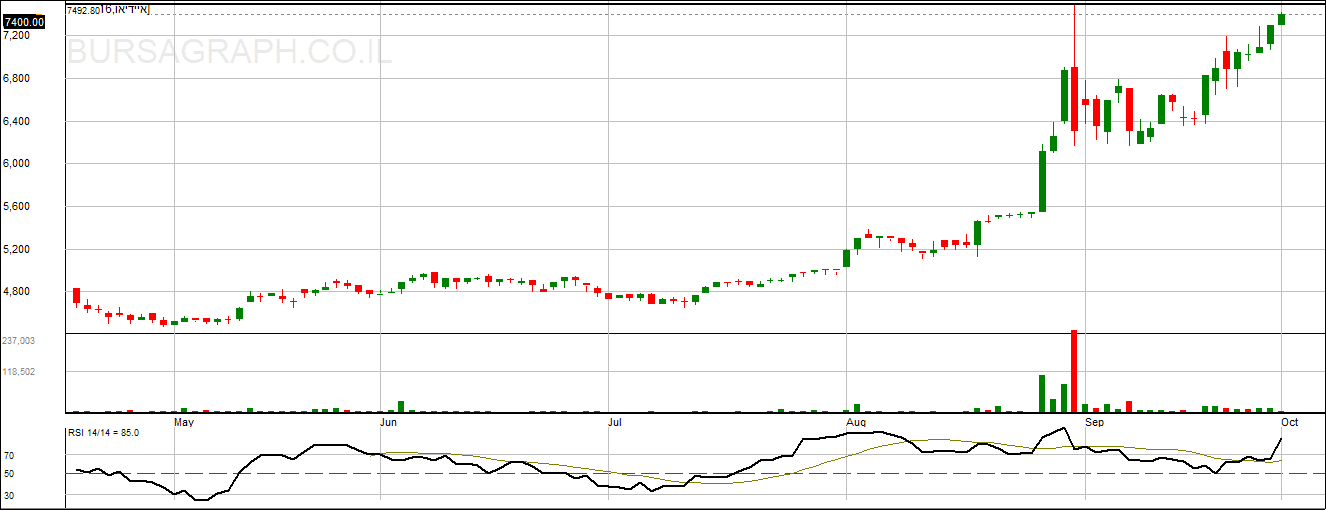Click the May label on the time axis
Image resolution: width=1326 pixels, height=510 pixels.
click(x=184, y=423)
